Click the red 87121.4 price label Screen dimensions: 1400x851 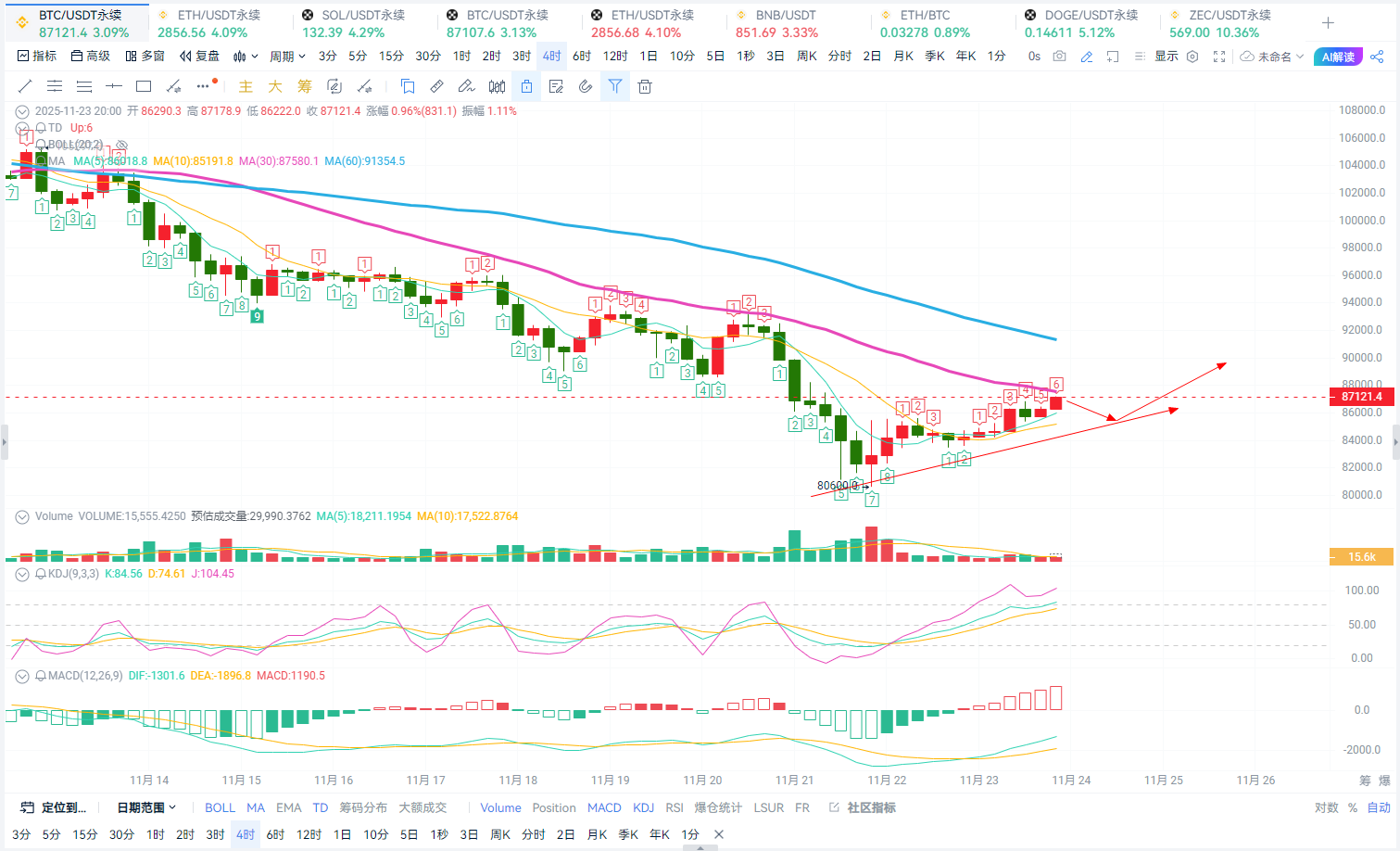(x=1360, y=397)
